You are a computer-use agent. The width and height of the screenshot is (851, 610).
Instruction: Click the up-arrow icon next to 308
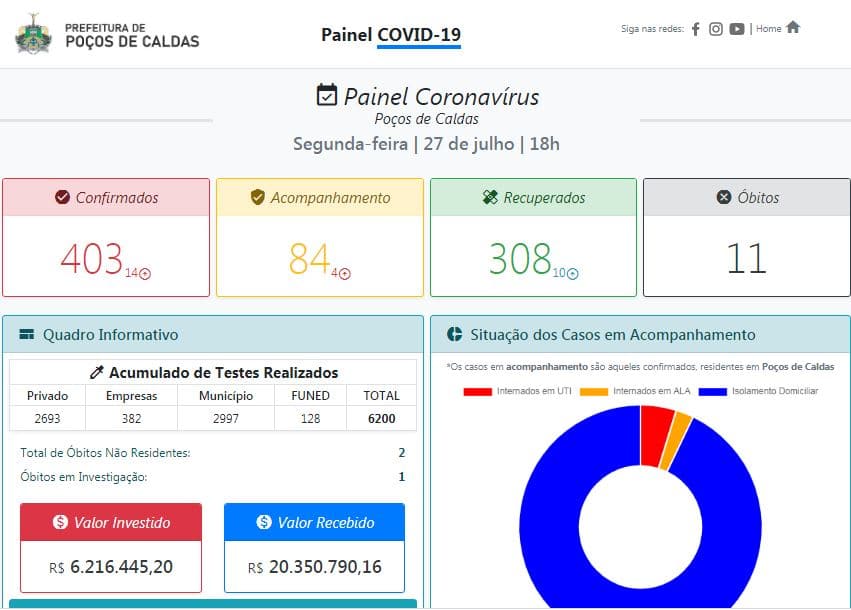(573, 274)
